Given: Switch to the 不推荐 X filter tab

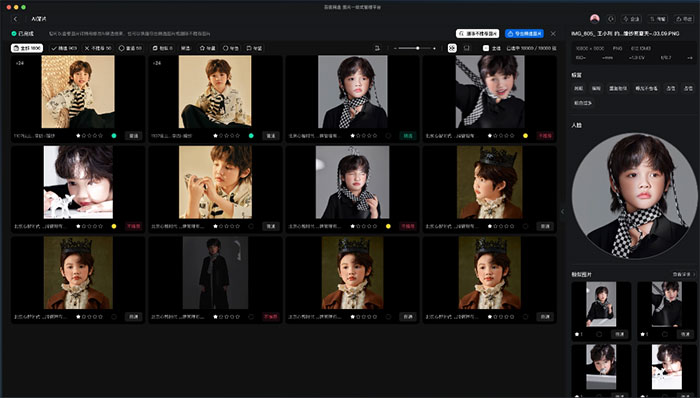Looking at the screenshot, I should click(x=98, y=48).
